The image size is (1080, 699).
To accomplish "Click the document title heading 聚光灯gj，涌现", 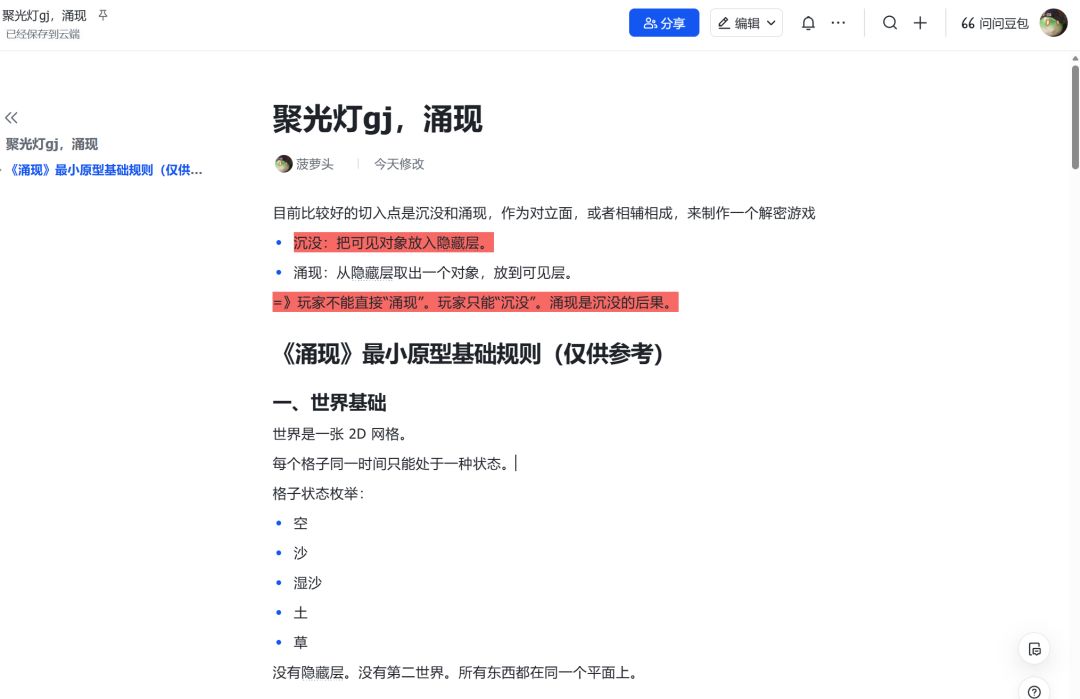I will pyautogui.click(x=377, y=118).
